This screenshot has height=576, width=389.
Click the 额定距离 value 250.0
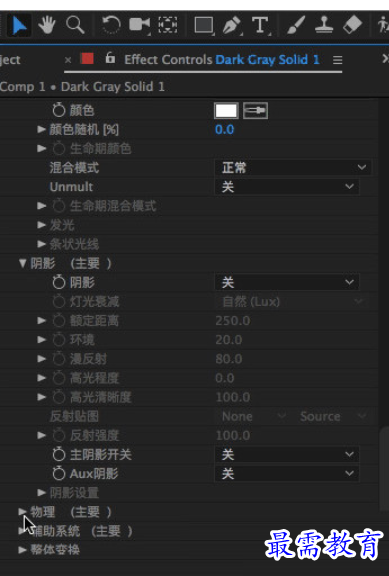(x=233, y=321)
